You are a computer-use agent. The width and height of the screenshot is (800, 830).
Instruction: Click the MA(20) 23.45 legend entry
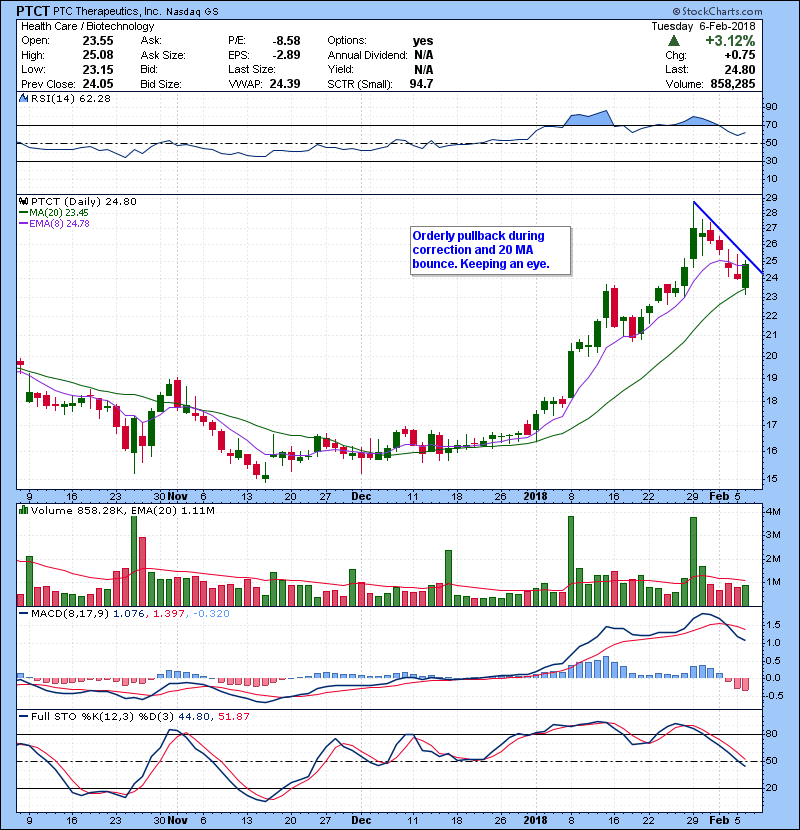(54, 213)
